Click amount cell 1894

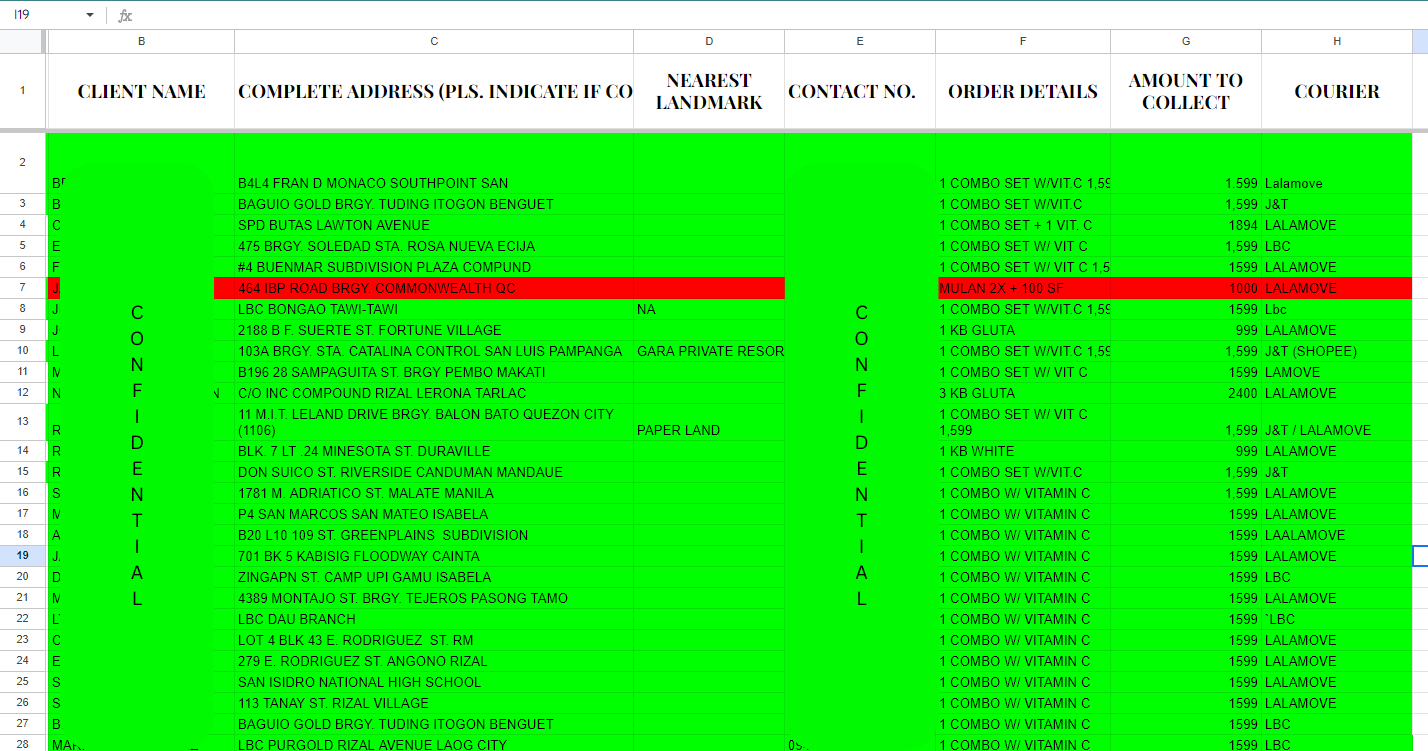(x=1186, y=225)
